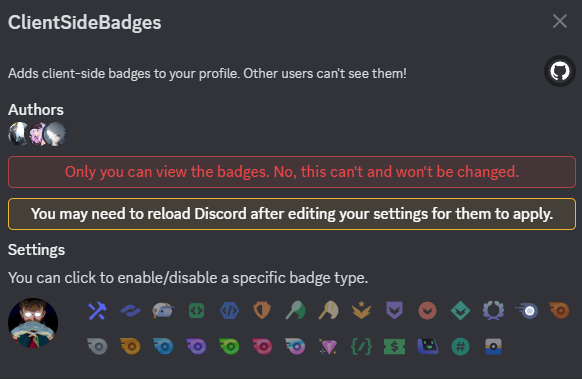
Task: Click the green Bug Hunter badge
Action: point(295,311)
